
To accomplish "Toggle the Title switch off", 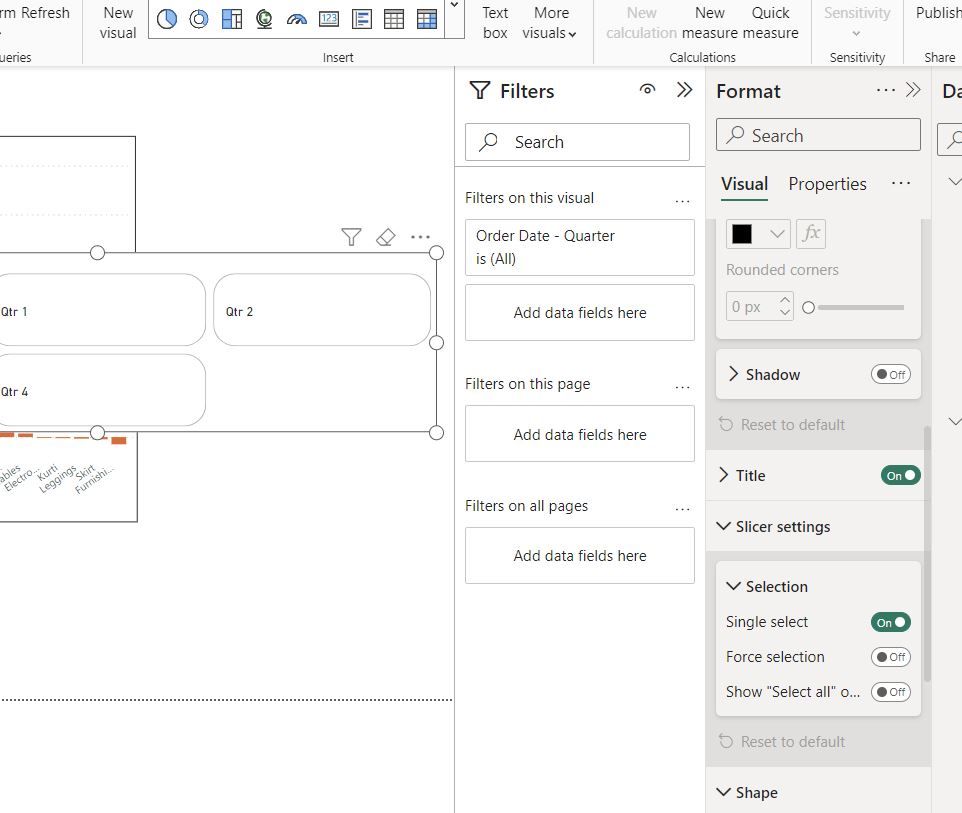I will [x=900, y=476].
